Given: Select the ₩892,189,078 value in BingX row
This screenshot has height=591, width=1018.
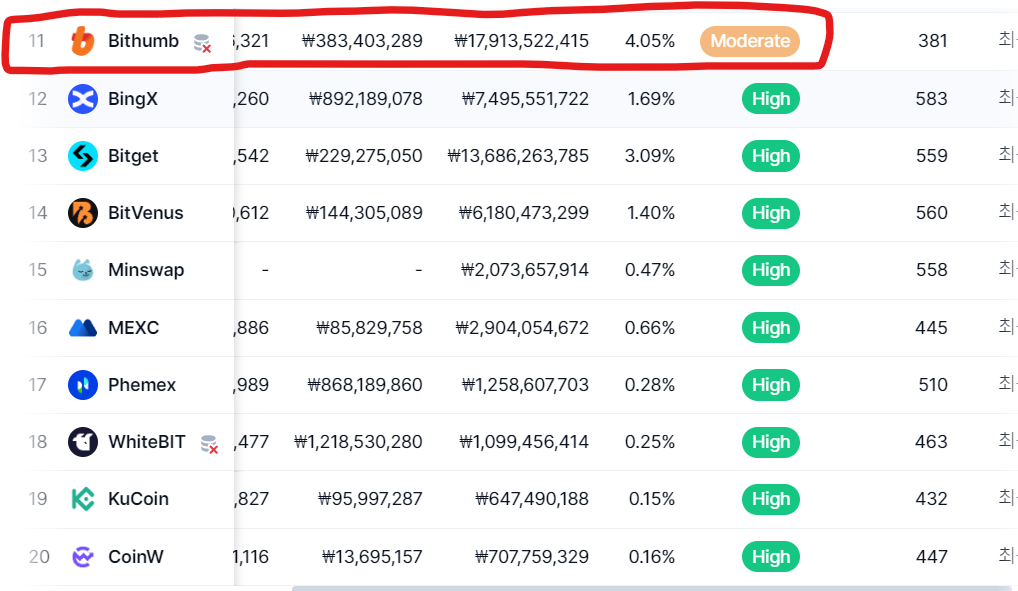Looking at the screenshot, I should [366, 99].
